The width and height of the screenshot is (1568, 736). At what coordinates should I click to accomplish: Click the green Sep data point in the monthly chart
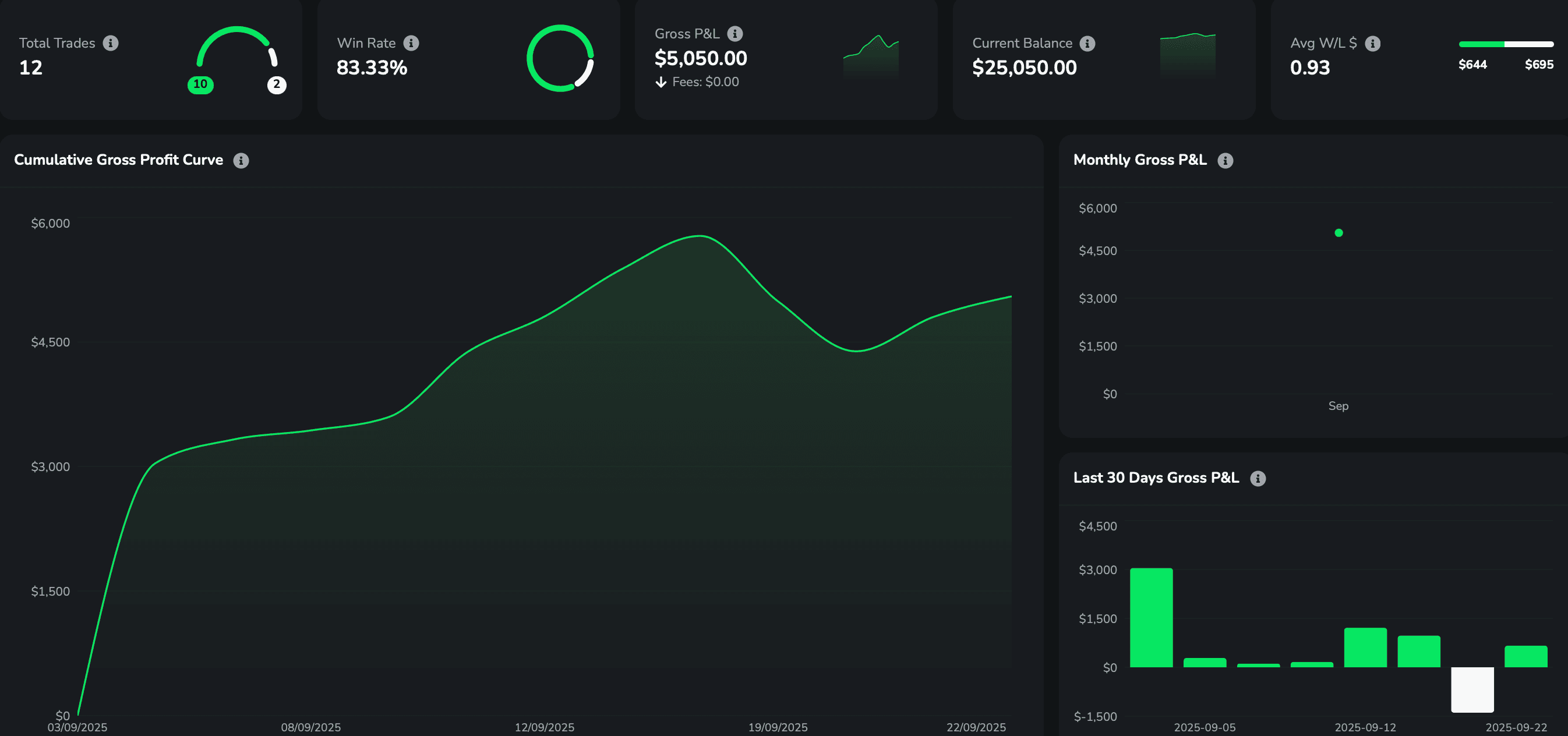(x=1339, y=233)
